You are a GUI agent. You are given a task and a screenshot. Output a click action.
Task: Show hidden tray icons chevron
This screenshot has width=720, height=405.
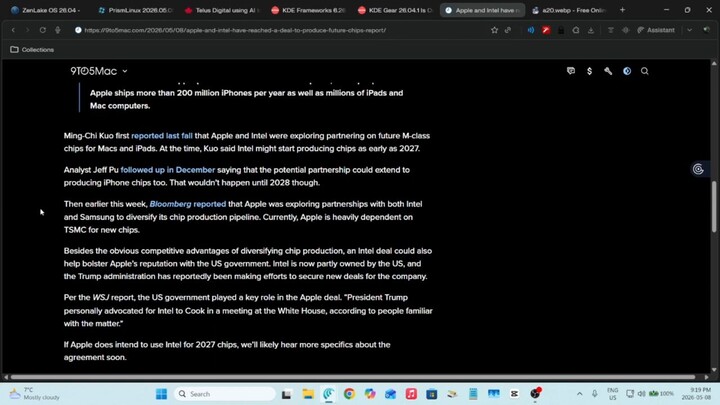579,394
